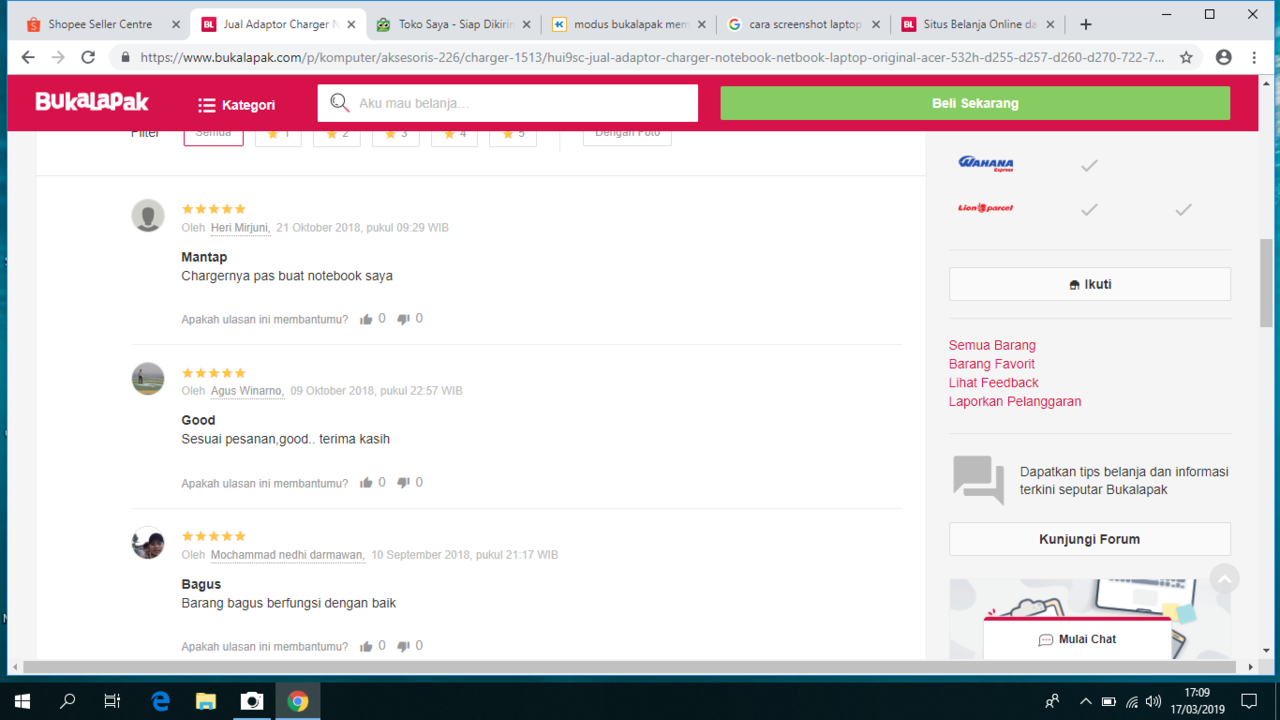Click reviewer name Heri Mirjuni
Image resolution: width=1280 pixels, height=720 pixels.
(x=240, y=228)
